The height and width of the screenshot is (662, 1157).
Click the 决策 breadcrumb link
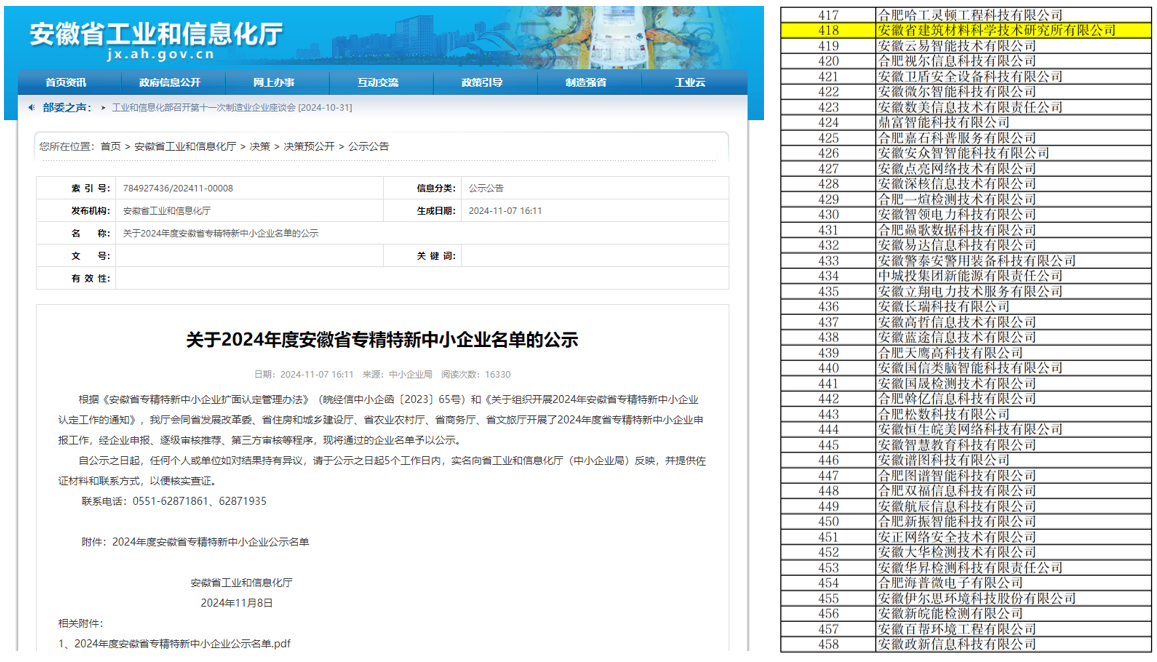[260, 147]
